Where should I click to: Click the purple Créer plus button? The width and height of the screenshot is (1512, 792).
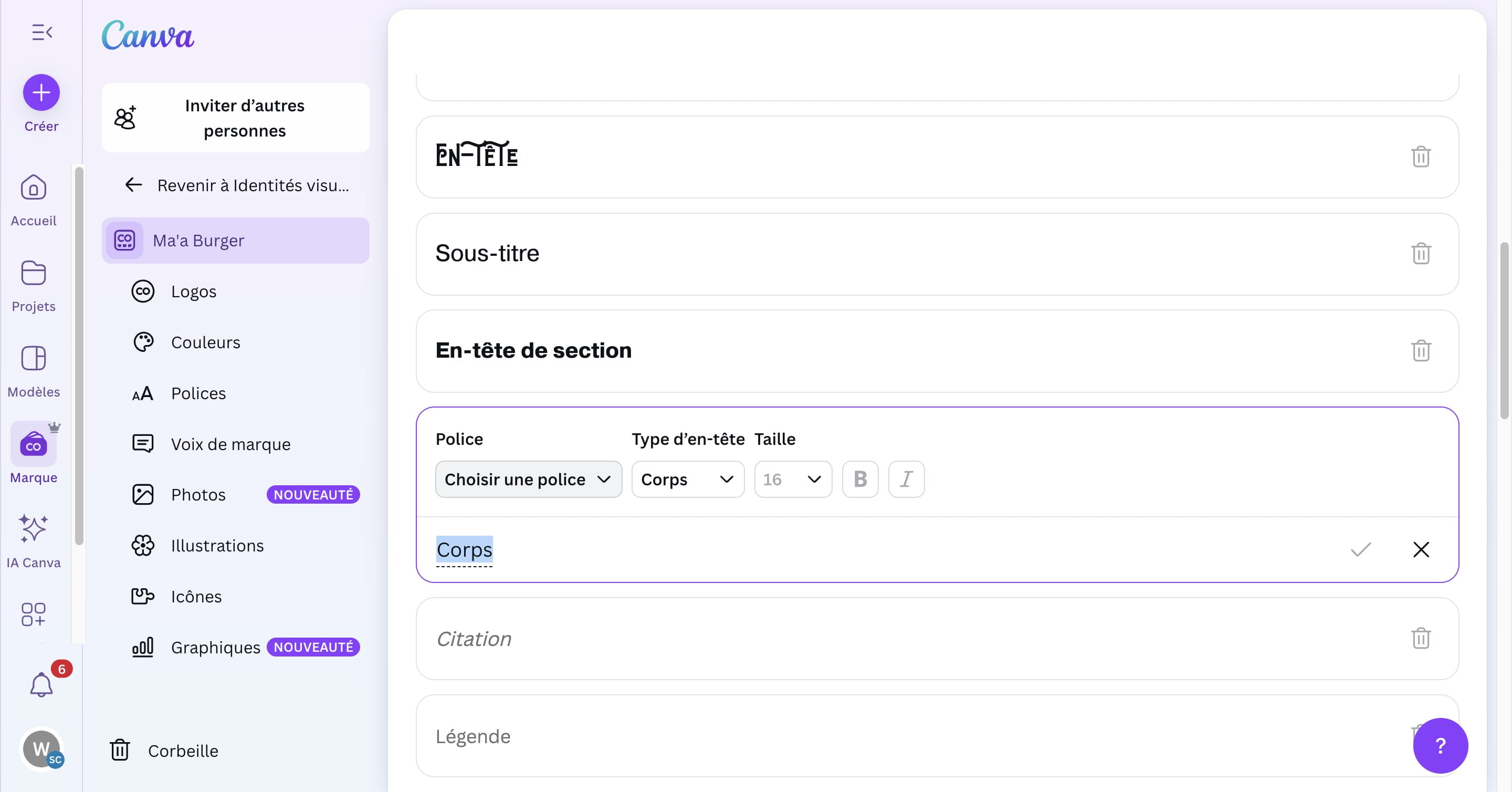[41, 92]
